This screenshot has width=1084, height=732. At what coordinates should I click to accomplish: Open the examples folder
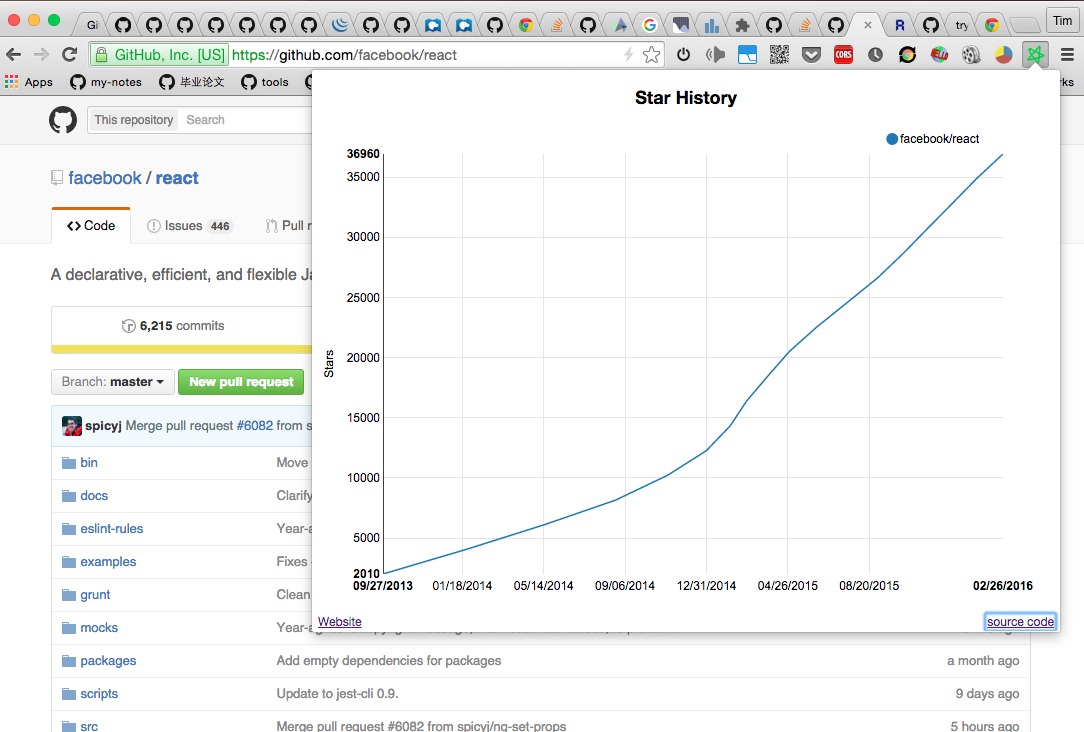tap(108, 562)
